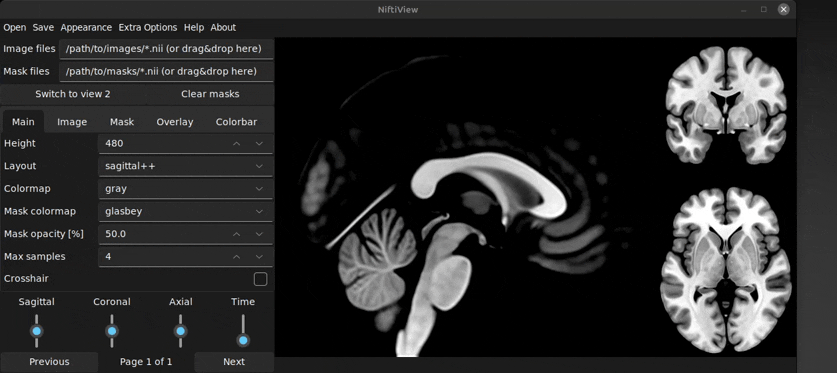Open the Mask colormap dropdown
The image size is (837, 373).
pyautogui.click(x=186, y=211)
